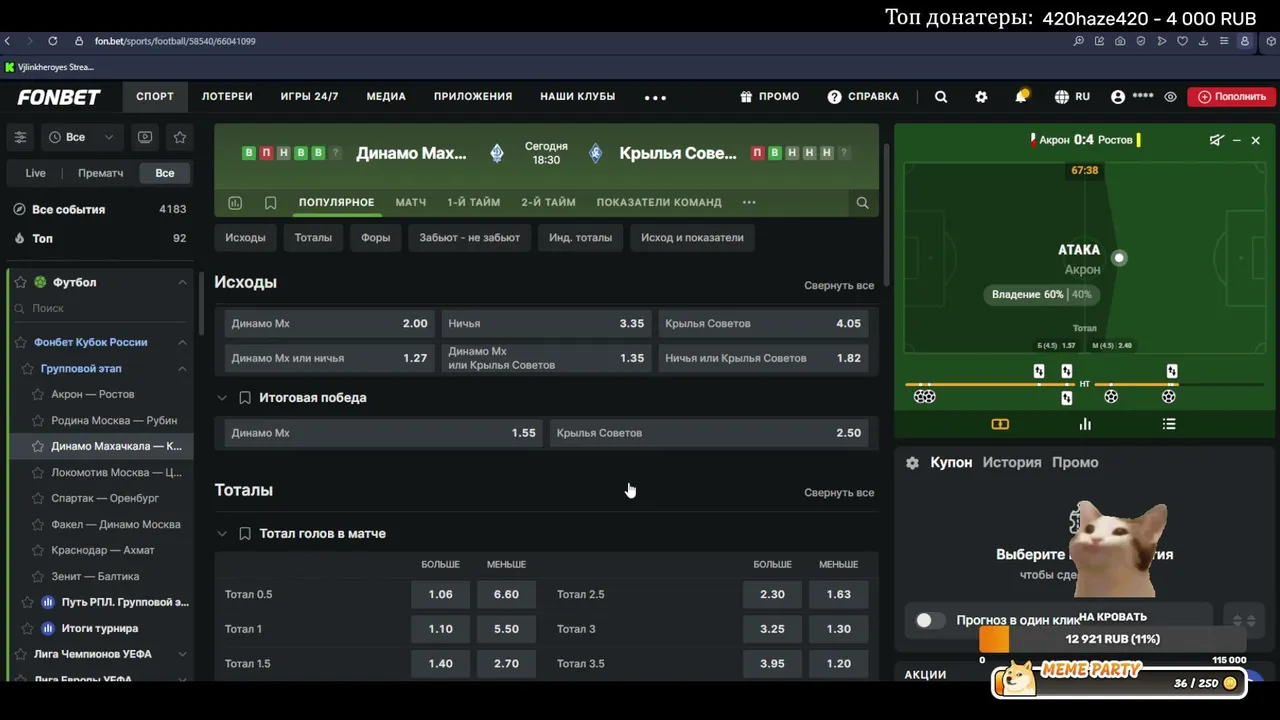
Task: Click the Fonbet logo
Action: coord(59,97)
